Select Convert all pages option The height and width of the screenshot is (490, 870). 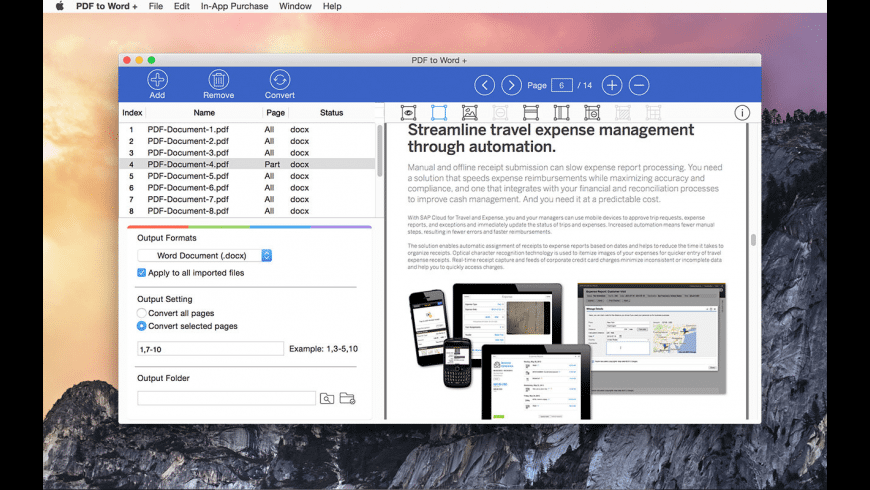(142, 314)
